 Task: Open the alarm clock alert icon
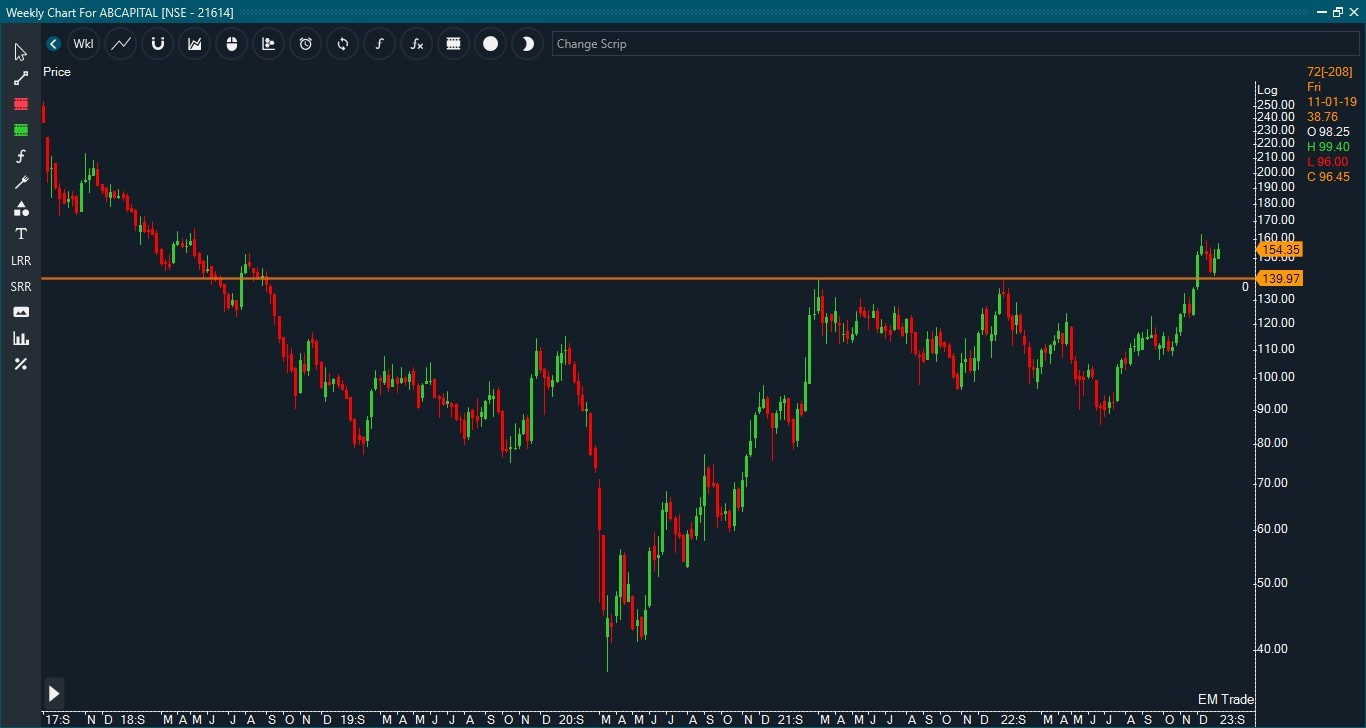coord(305,44)
